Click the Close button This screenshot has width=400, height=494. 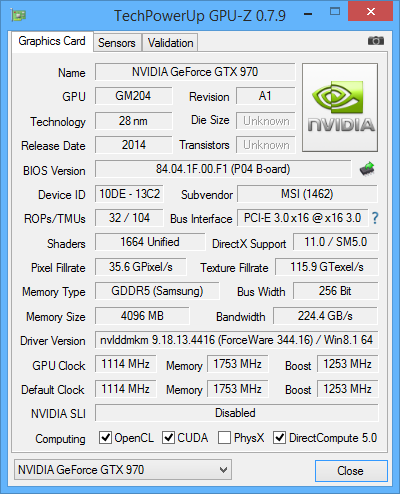[351, 471]
